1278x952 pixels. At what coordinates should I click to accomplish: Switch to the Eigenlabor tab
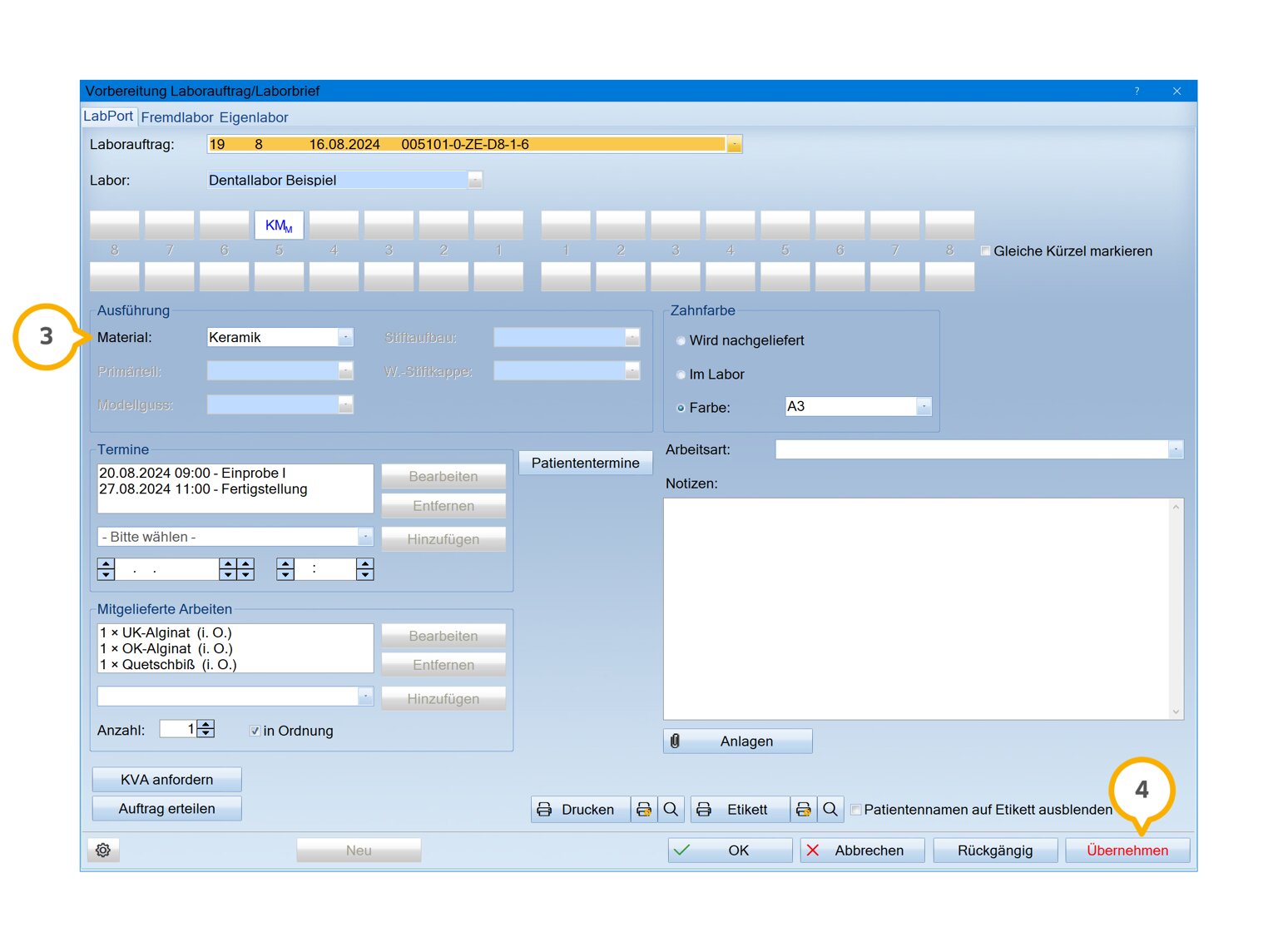[254, 117]
